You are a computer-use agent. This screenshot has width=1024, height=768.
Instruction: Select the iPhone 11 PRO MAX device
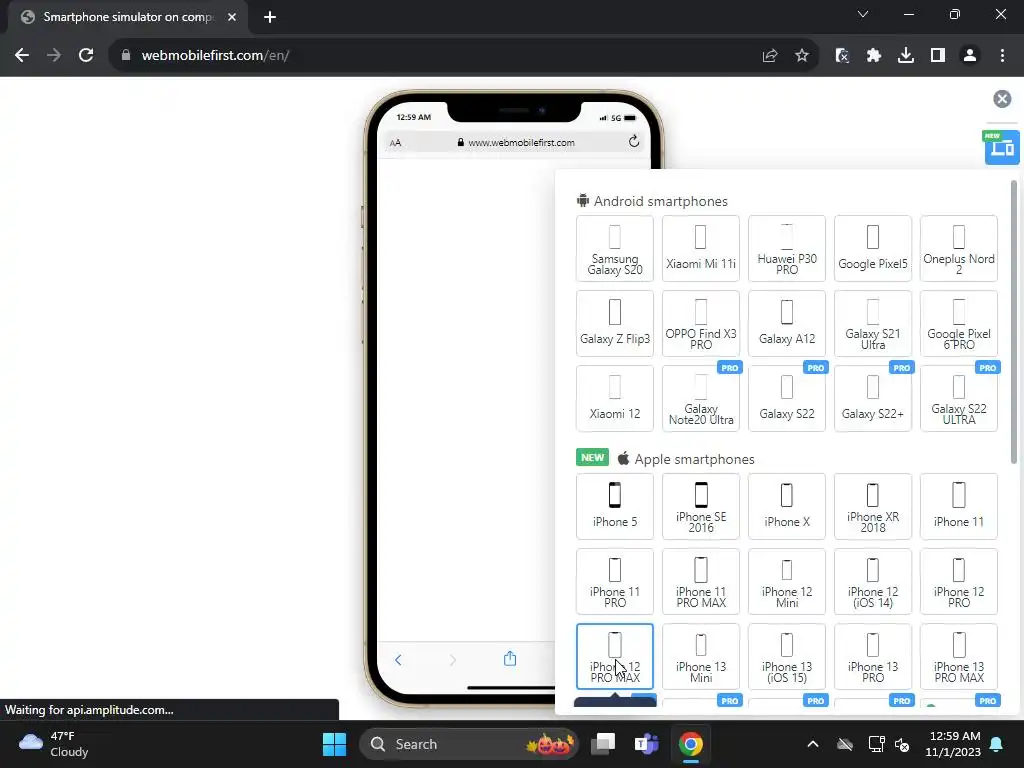point(701,582)
